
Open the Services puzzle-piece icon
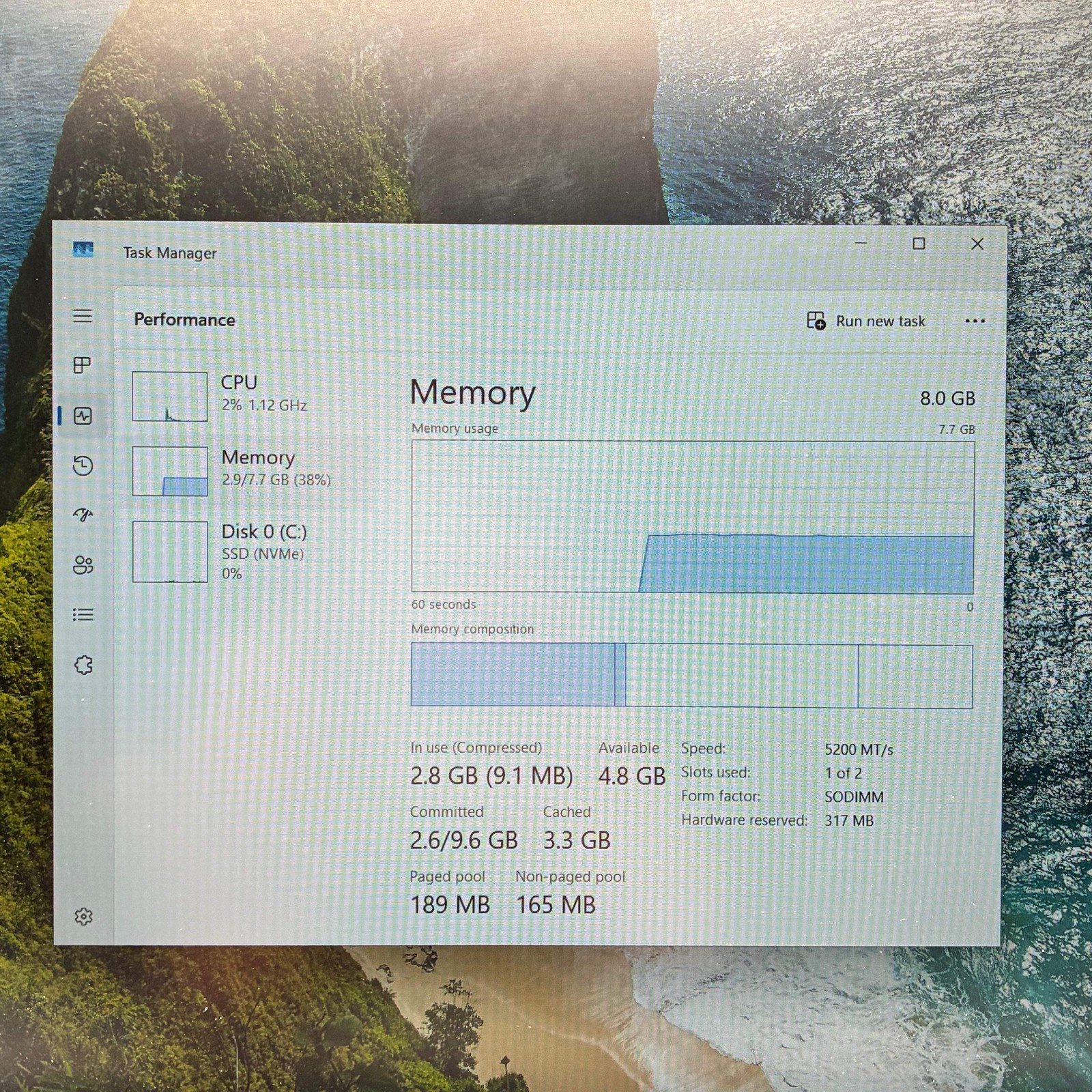click(x=83, y=665)
